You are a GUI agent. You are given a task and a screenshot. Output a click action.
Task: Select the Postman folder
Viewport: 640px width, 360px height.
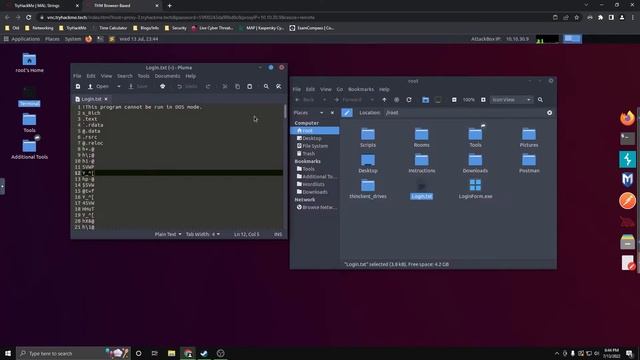tap(529, 163)
